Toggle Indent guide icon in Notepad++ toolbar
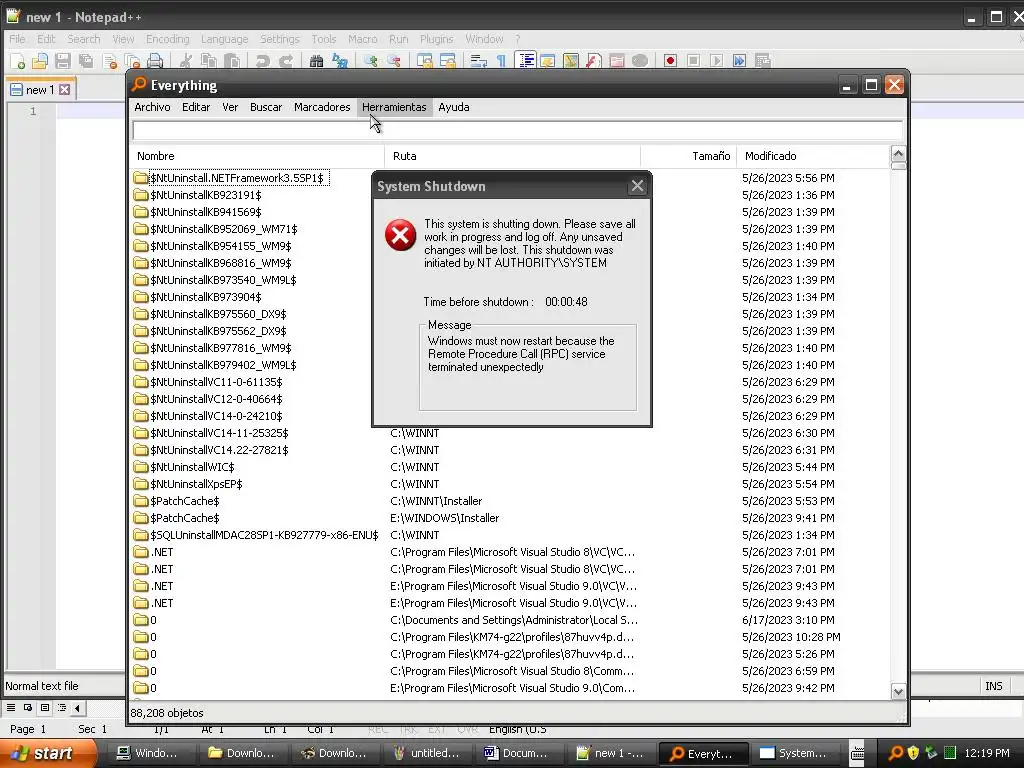The image size is (1024, 768). pos(526,61)
